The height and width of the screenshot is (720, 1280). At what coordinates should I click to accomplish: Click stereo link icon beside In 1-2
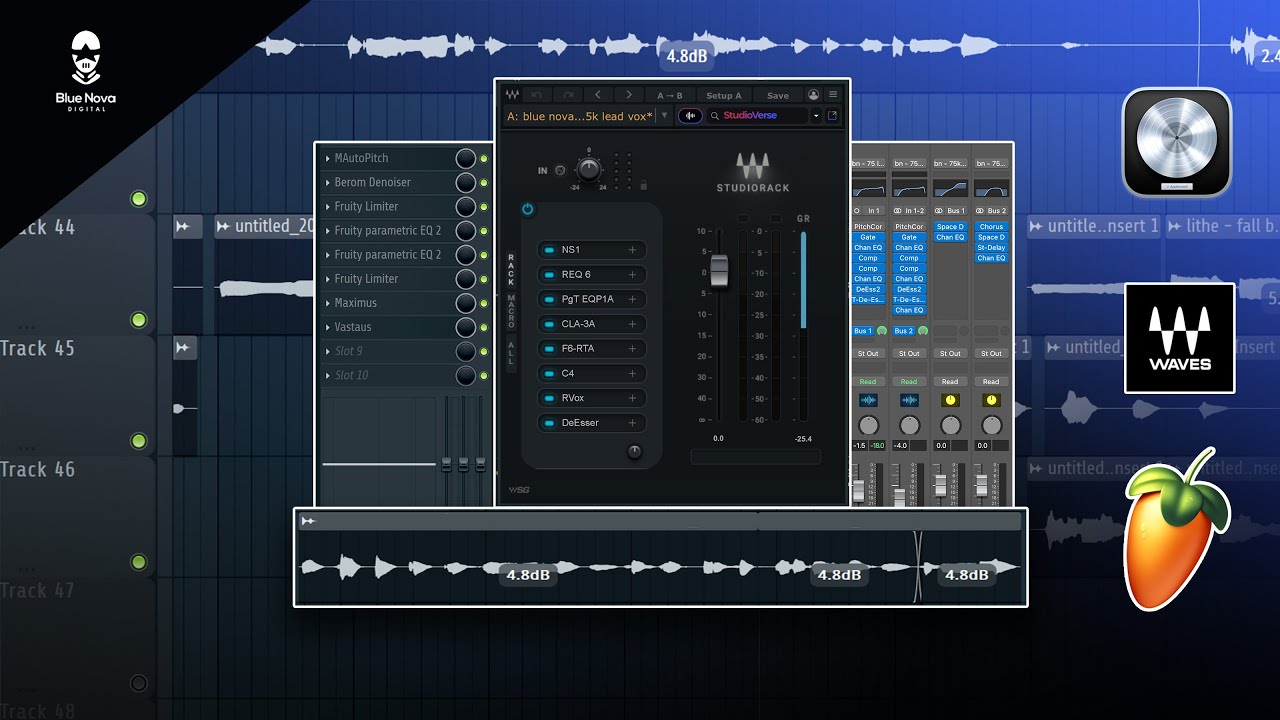[x=898, y=211]
